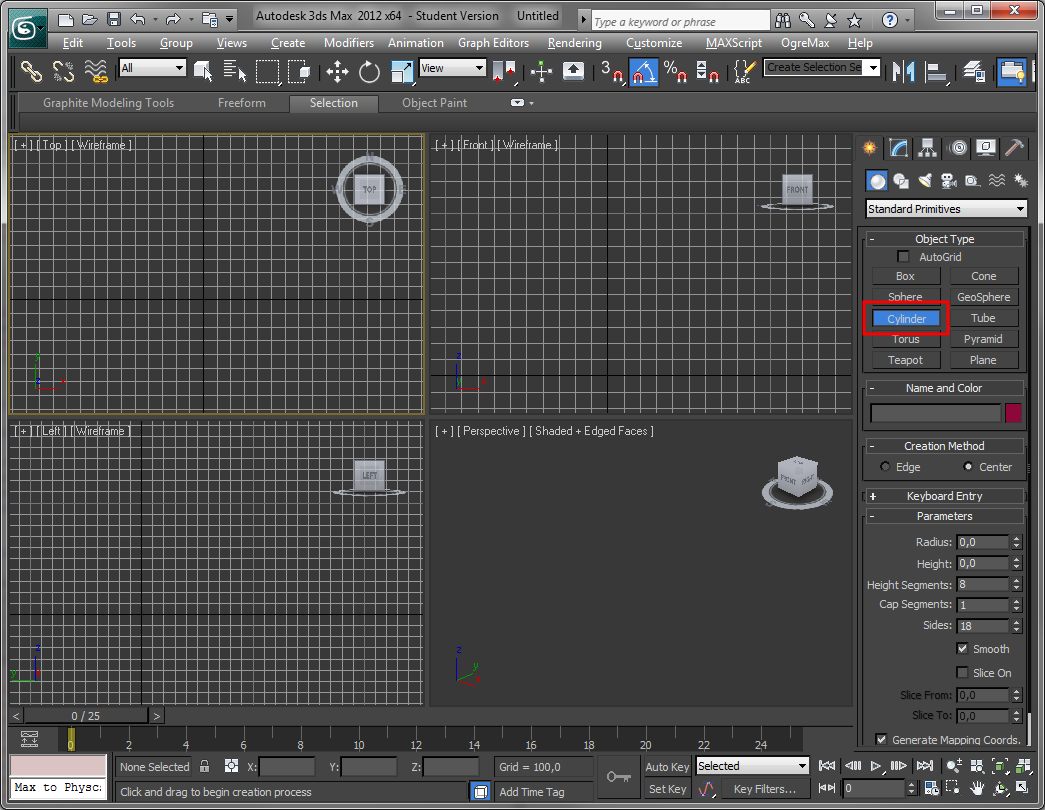Disable the Smooth checkbox
This screenshot has height=810, width=1045.
point(962,648)
